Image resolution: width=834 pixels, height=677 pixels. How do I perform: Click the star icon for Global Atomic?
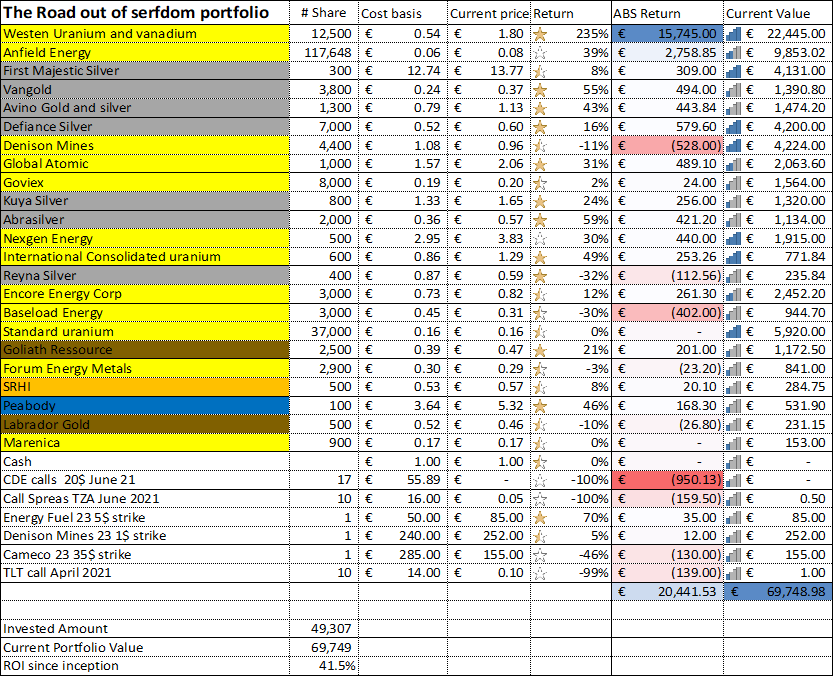[540, 165]
